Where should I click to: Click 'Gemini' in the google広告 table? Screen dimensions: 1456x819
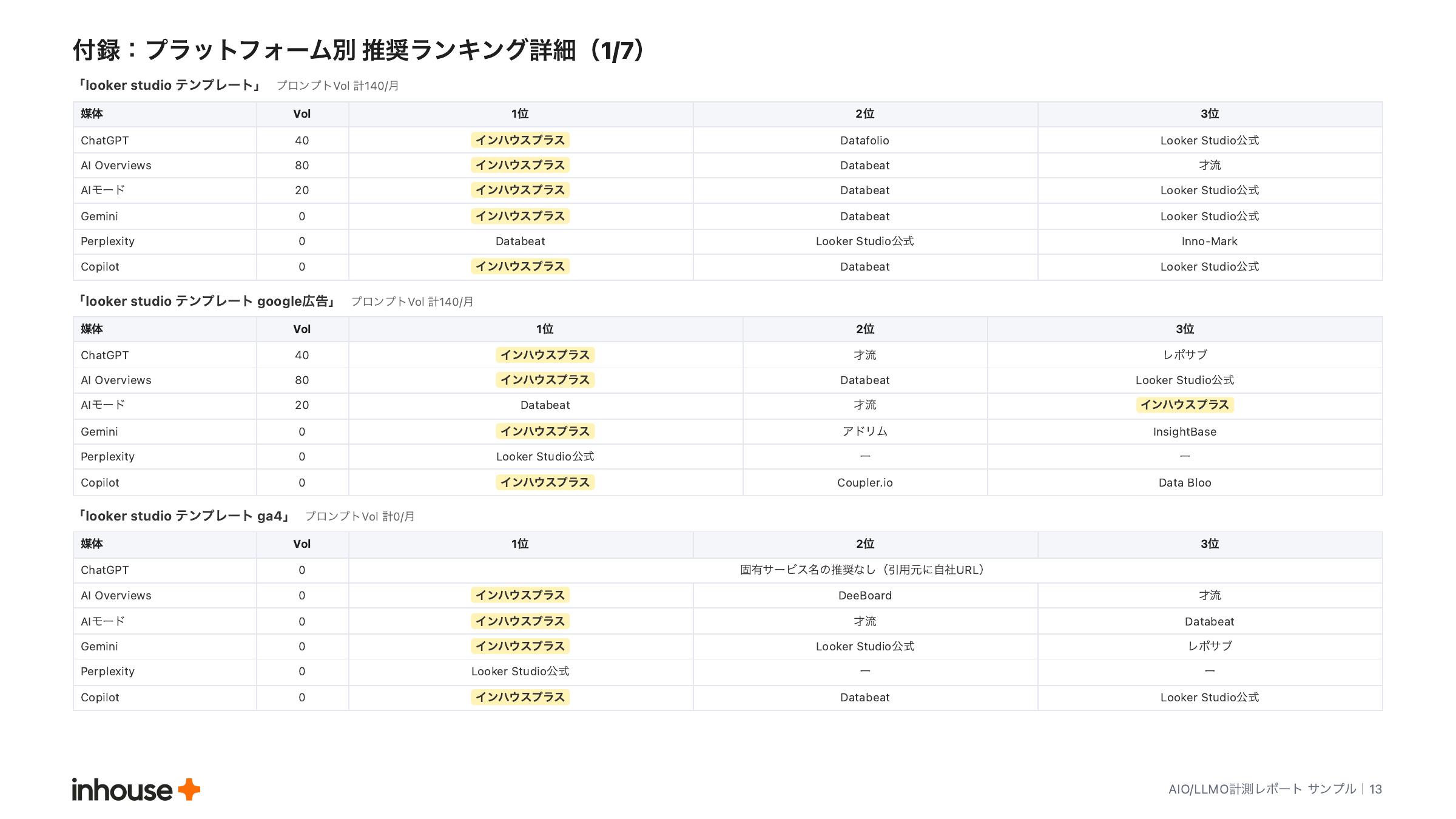pyautogui.click(x=99, y=432)
